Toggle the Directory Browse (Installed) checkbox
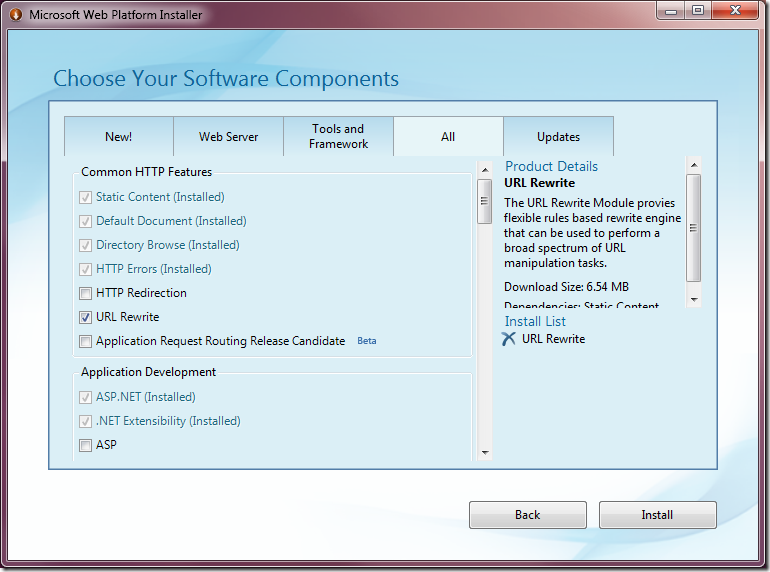Image resolution: width=770 pixels, height=572 pixels. 85,245
